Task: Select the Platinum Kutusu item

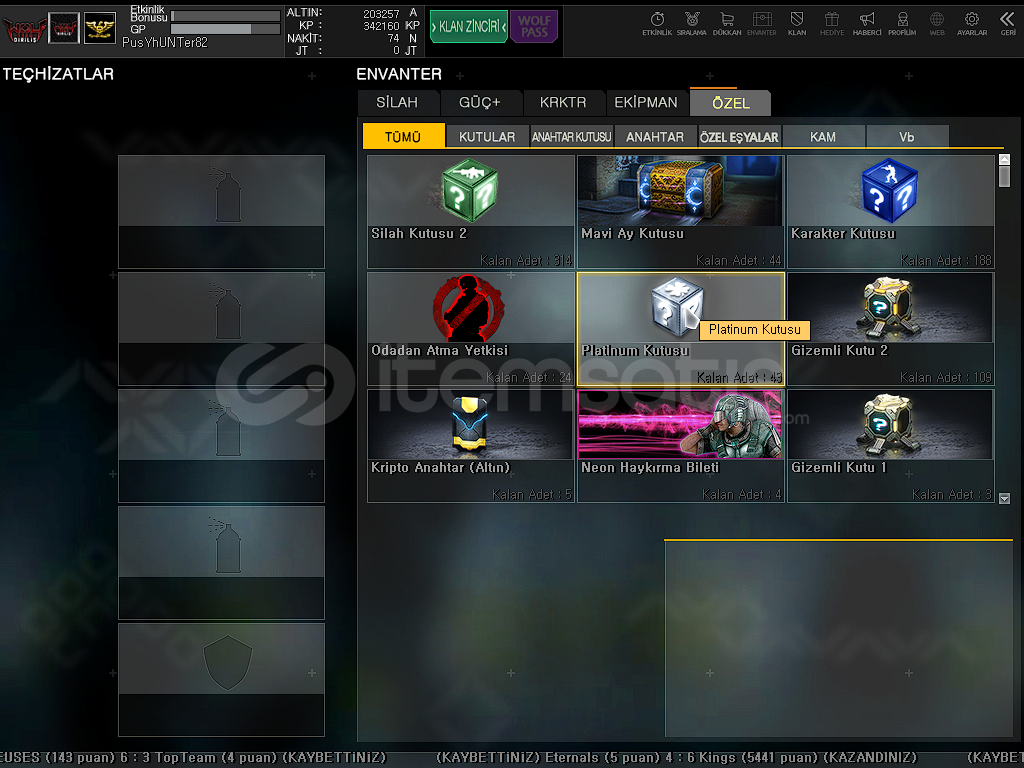Action: tap(680, 328)
